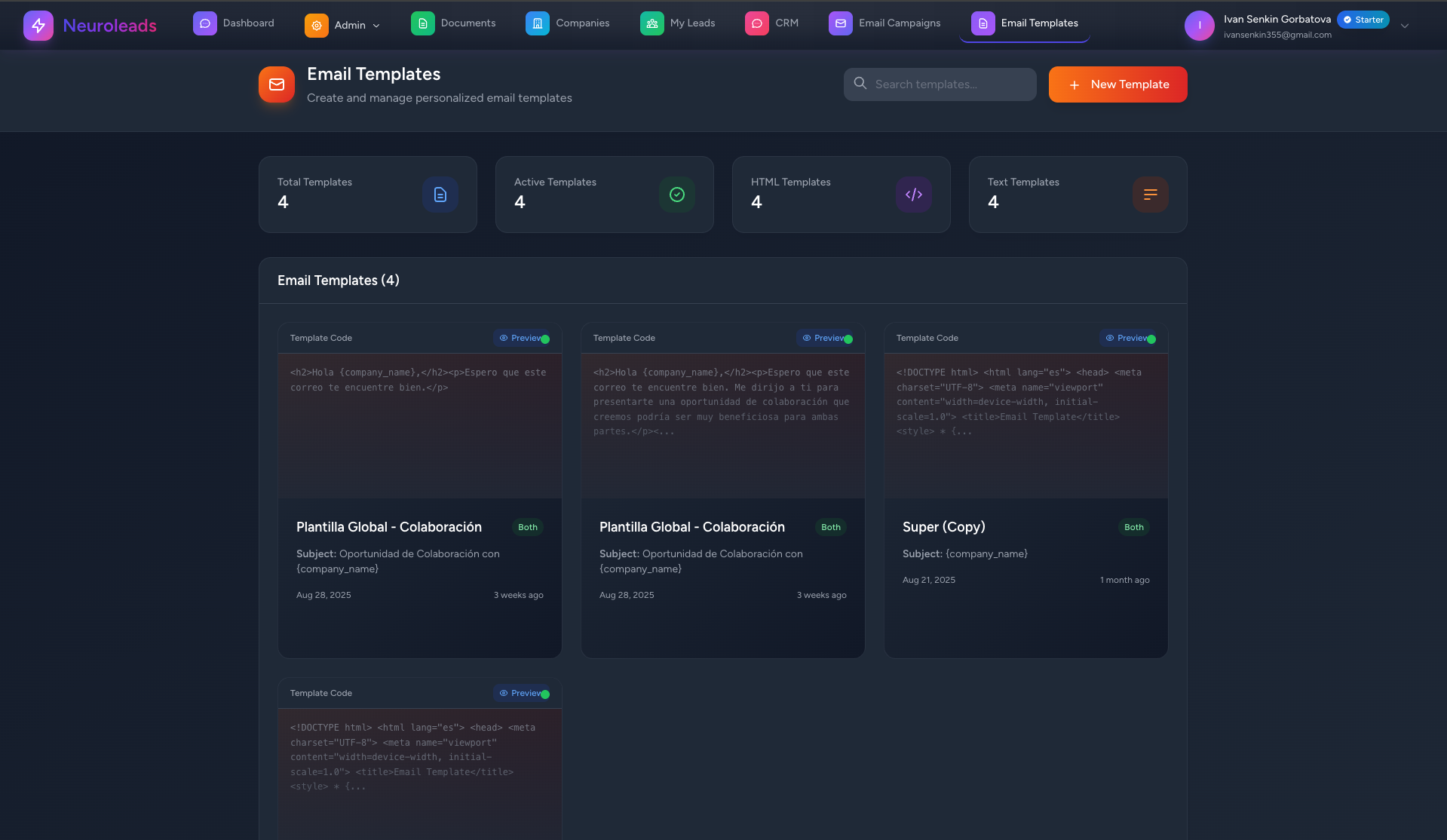Create a New Template
The width and height of the screenshot is (1447, 840).
coord(1118,84)
